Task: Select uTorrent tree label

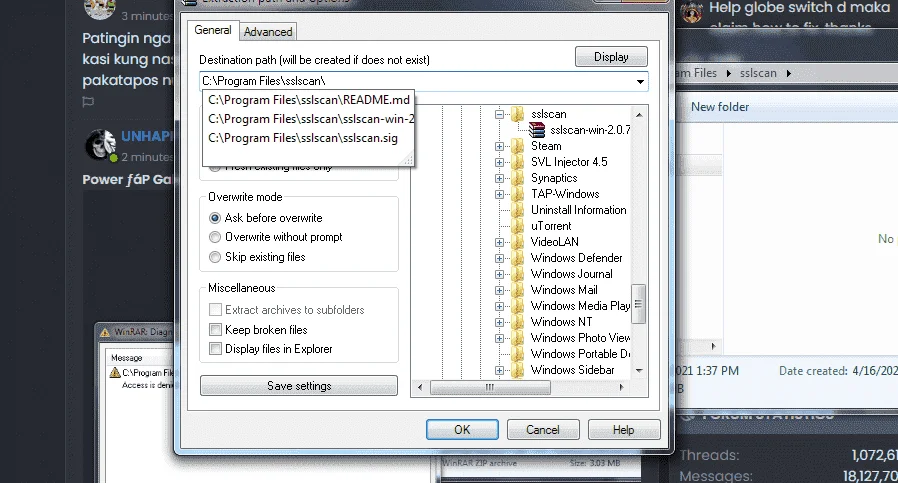Action: [x=551, y=226]
